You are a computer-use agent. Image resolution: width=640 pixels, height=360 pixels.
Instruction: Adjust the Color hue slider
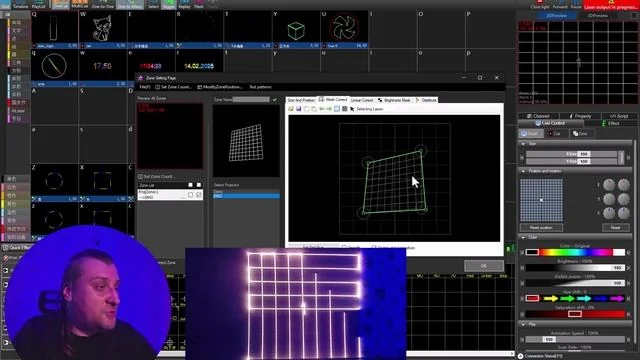[575, 252]
